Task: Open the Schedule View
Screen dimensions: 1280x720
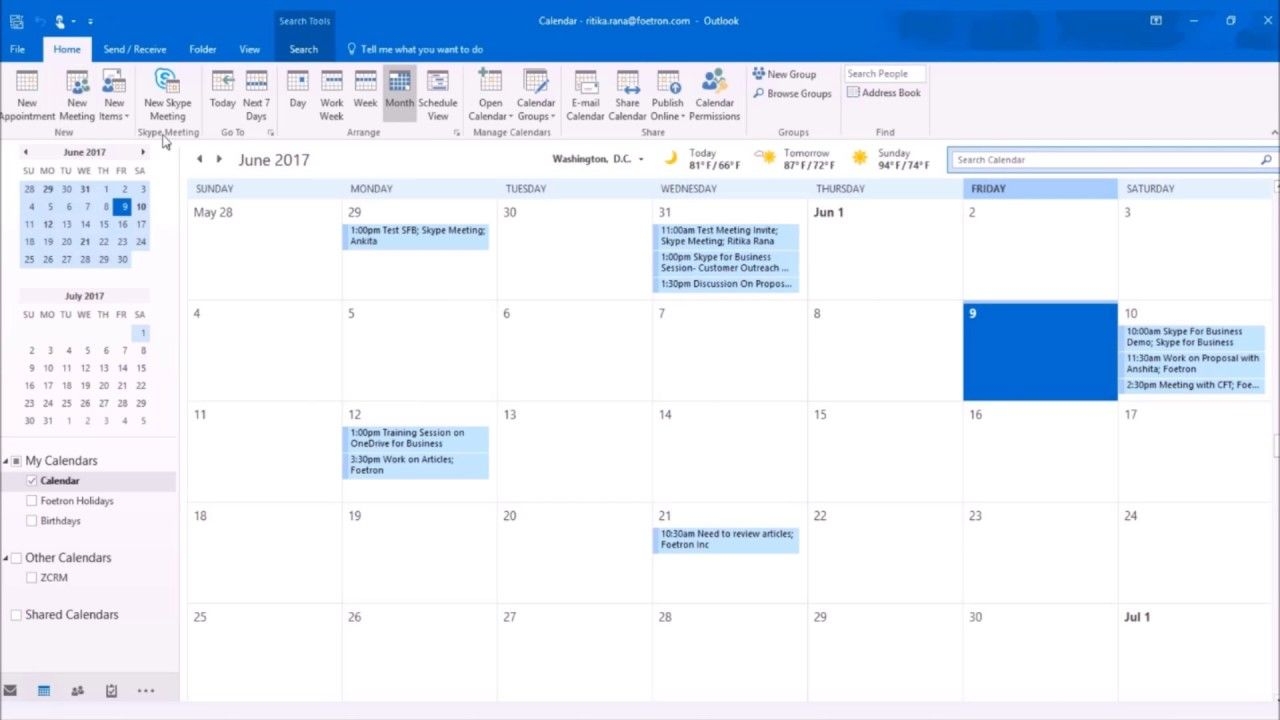Action: [438, 96]
